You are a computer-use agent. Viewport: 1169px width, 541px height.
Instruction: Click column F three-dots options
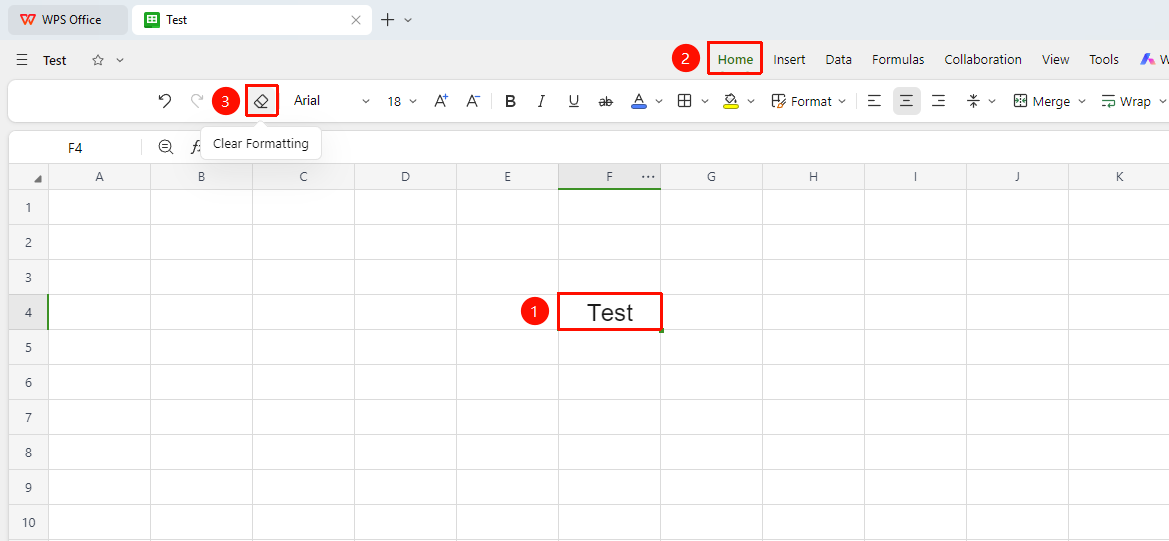648,177
